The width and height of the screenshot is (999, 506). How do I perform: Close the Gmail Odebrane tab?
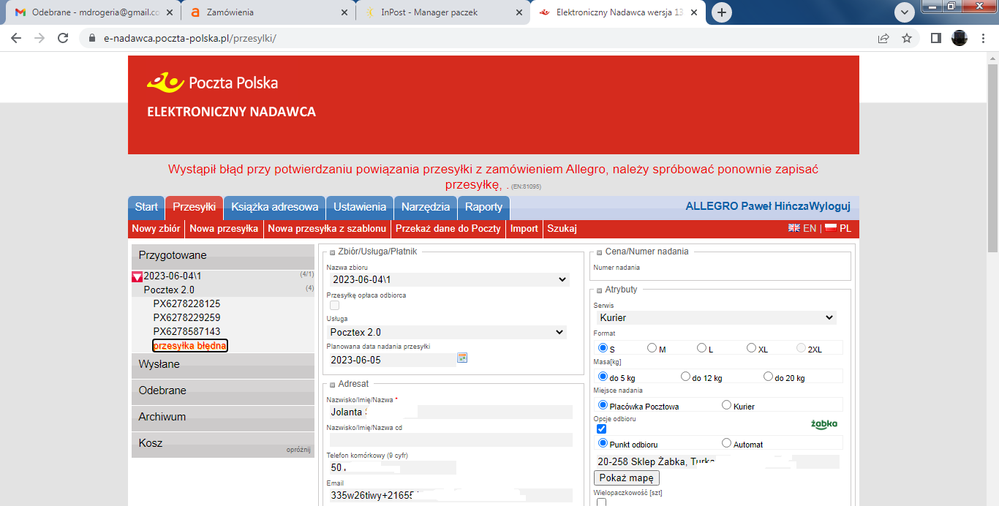point(169,12)
